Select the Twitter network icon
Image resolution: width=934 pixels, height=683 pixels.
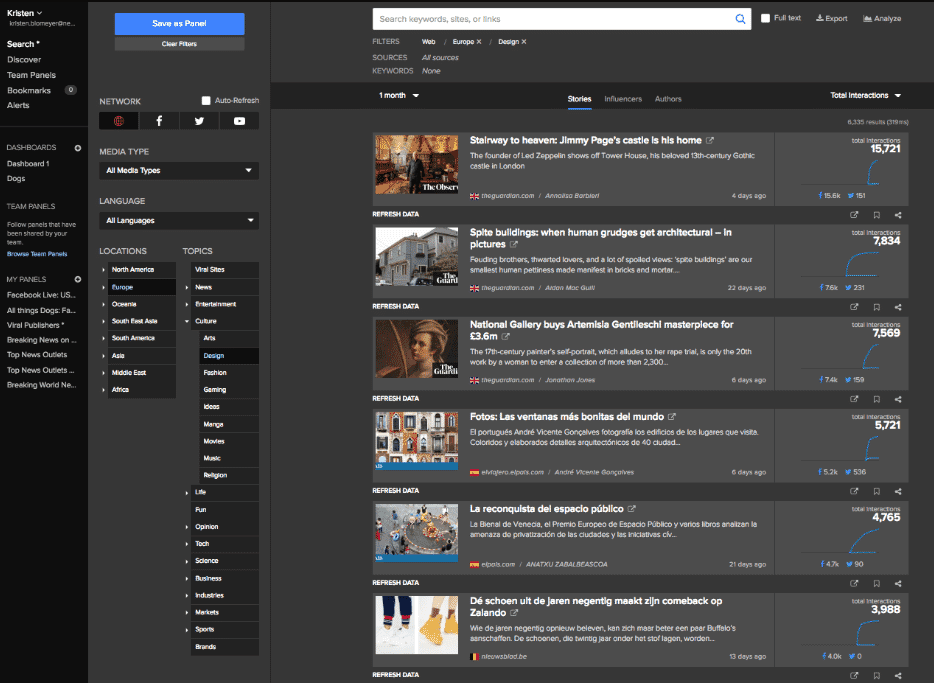198,122
